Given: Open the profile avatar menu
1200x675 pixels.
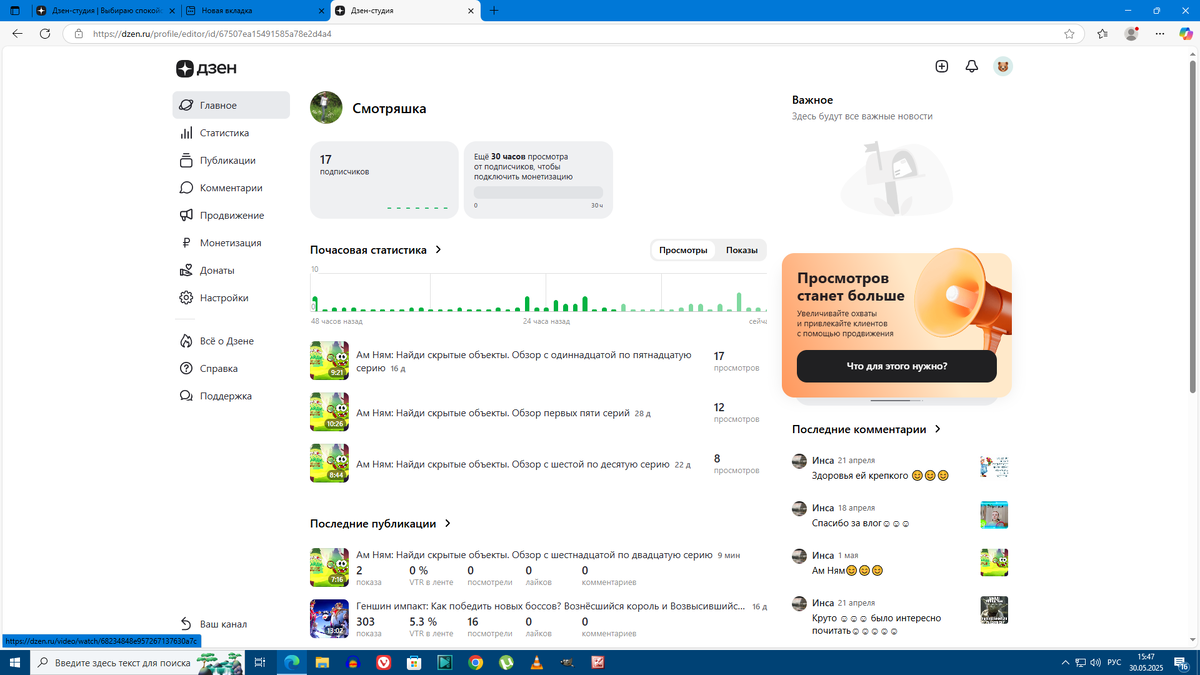Looking at the screenshot, I should click(1003, 66).
